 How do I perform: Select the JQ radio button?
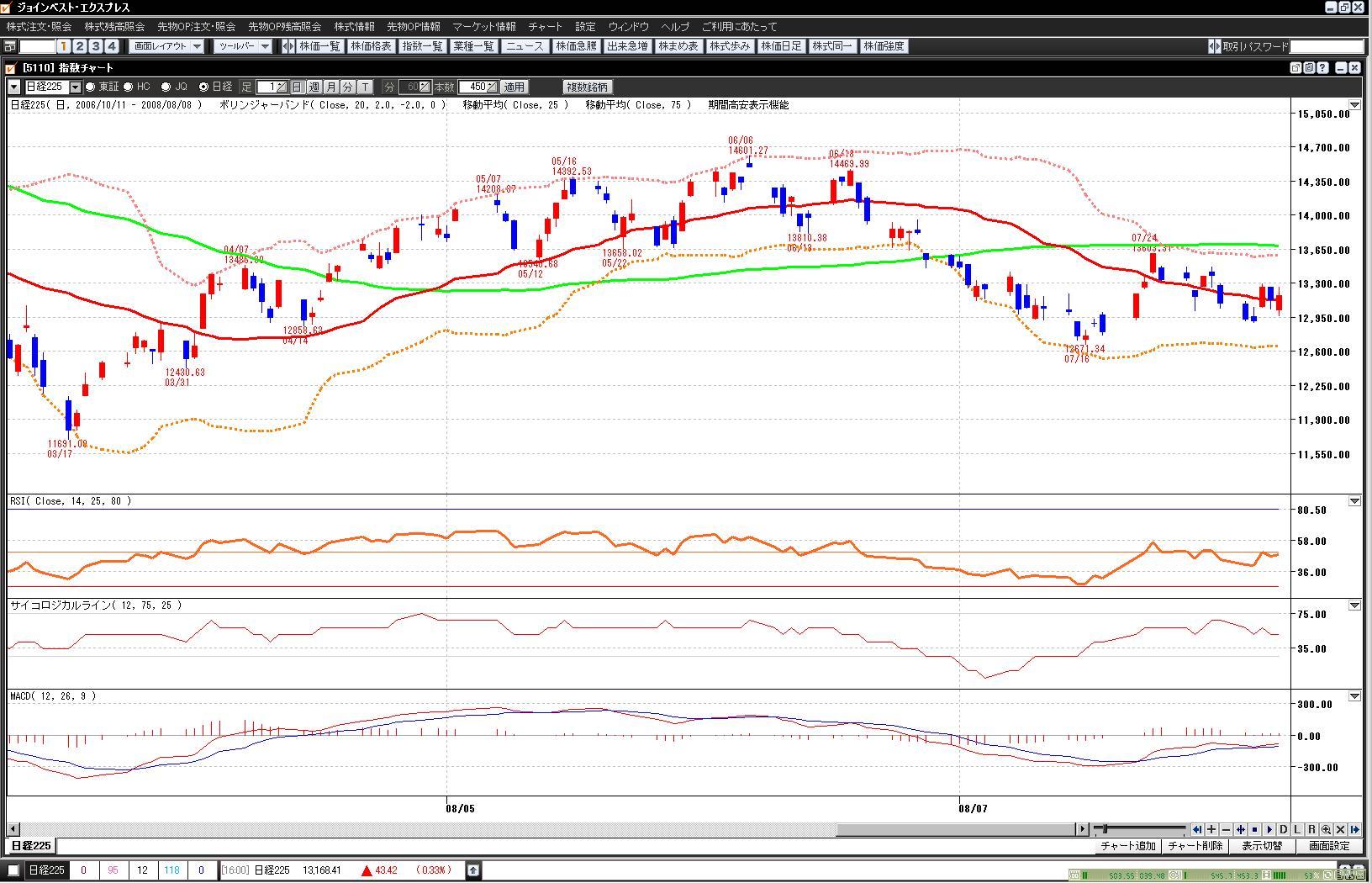(x=166, y=87)
